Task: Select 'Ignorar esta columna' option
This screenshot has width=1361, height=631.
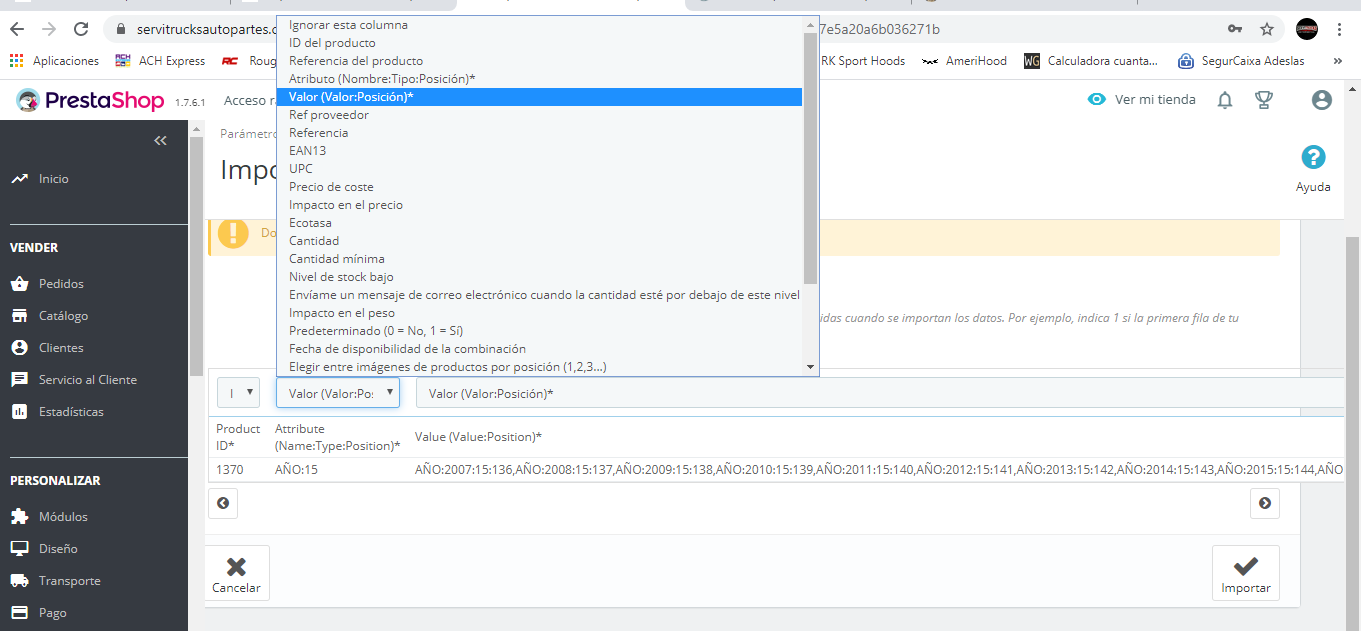Action: (x=540, y=25)
